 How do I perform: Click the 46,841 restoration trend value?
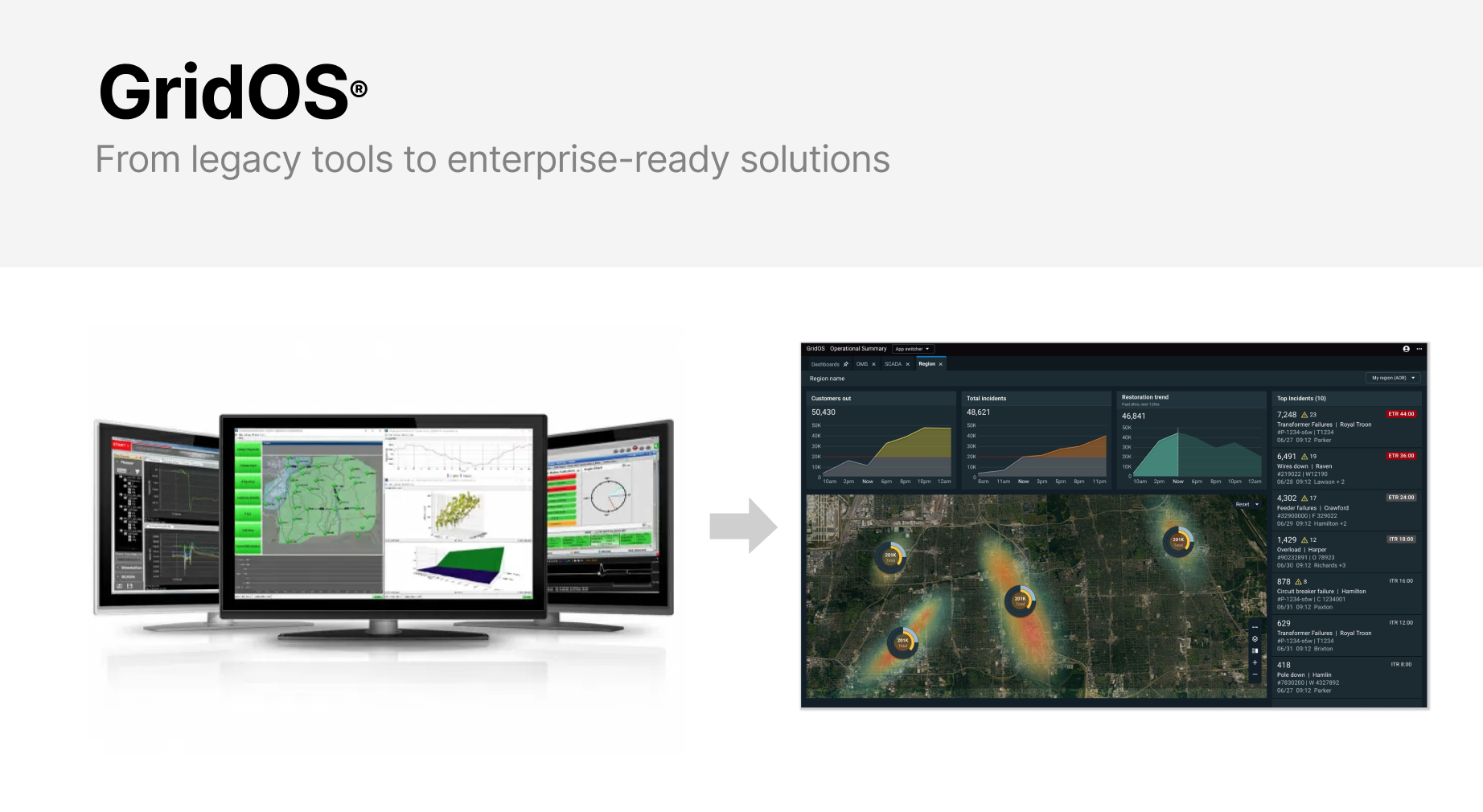(1134, 416)
